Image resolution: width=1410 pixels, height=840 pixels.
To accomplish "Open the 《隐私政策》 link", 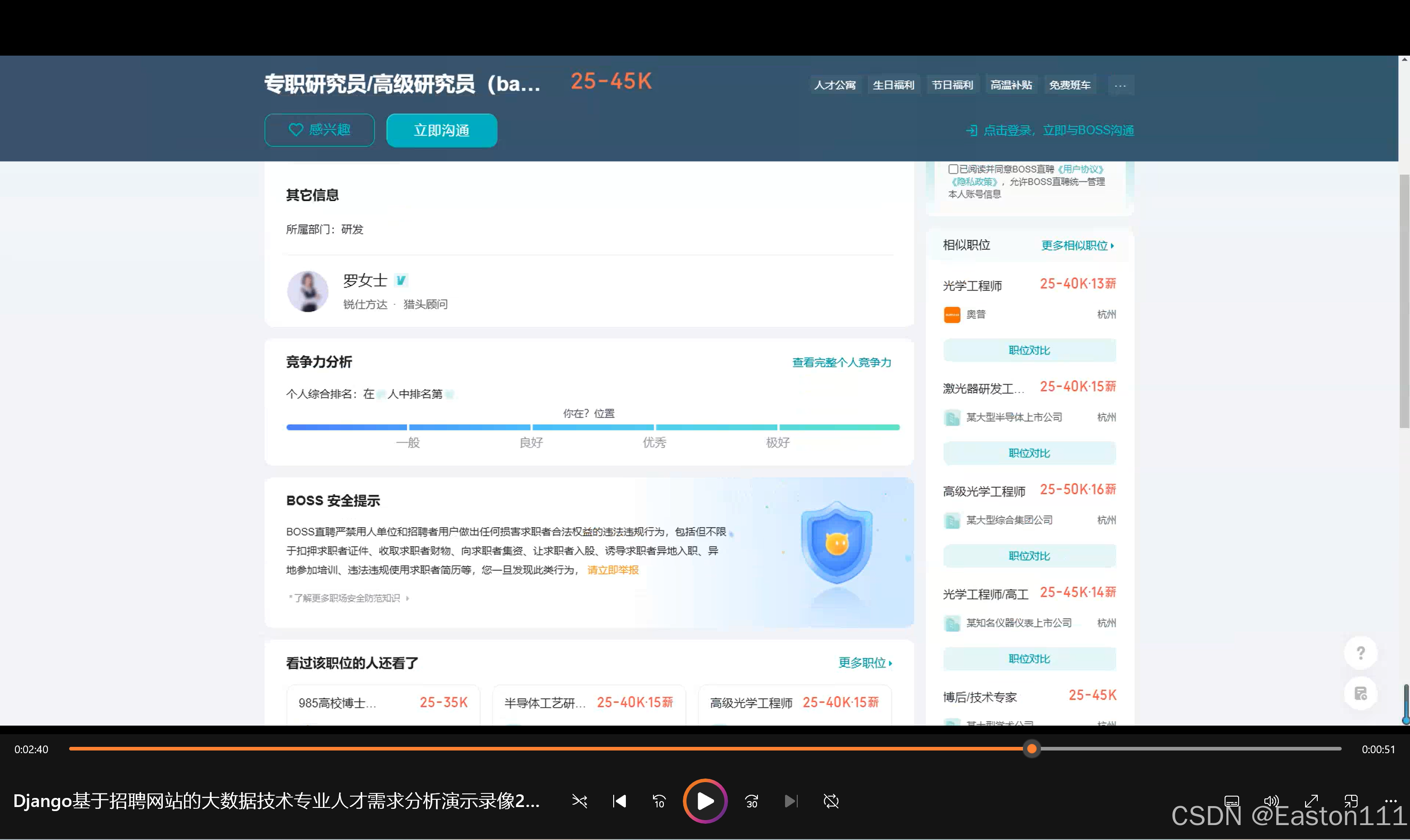I will click(x=974, y=182).
